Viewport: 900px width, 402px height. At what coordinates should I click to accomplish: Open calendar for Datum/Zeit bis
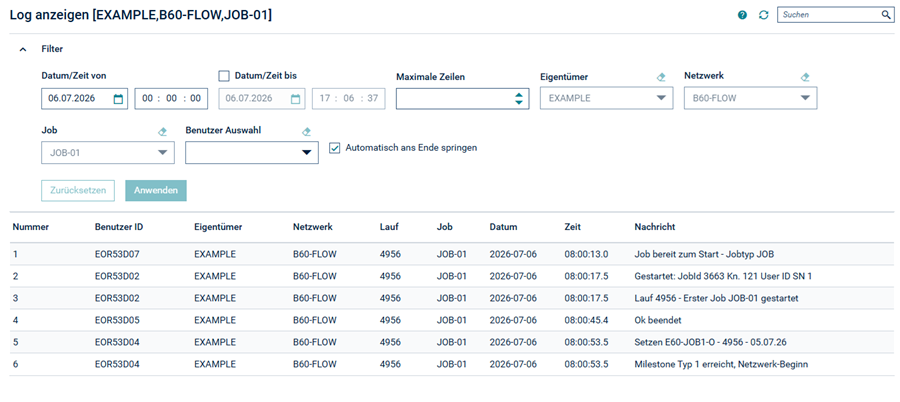(296, 98)
